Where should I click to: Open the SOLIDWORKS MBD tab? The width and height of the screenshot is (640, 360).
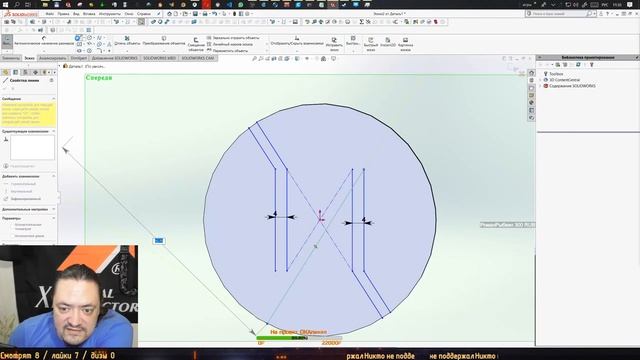(159, 58)
